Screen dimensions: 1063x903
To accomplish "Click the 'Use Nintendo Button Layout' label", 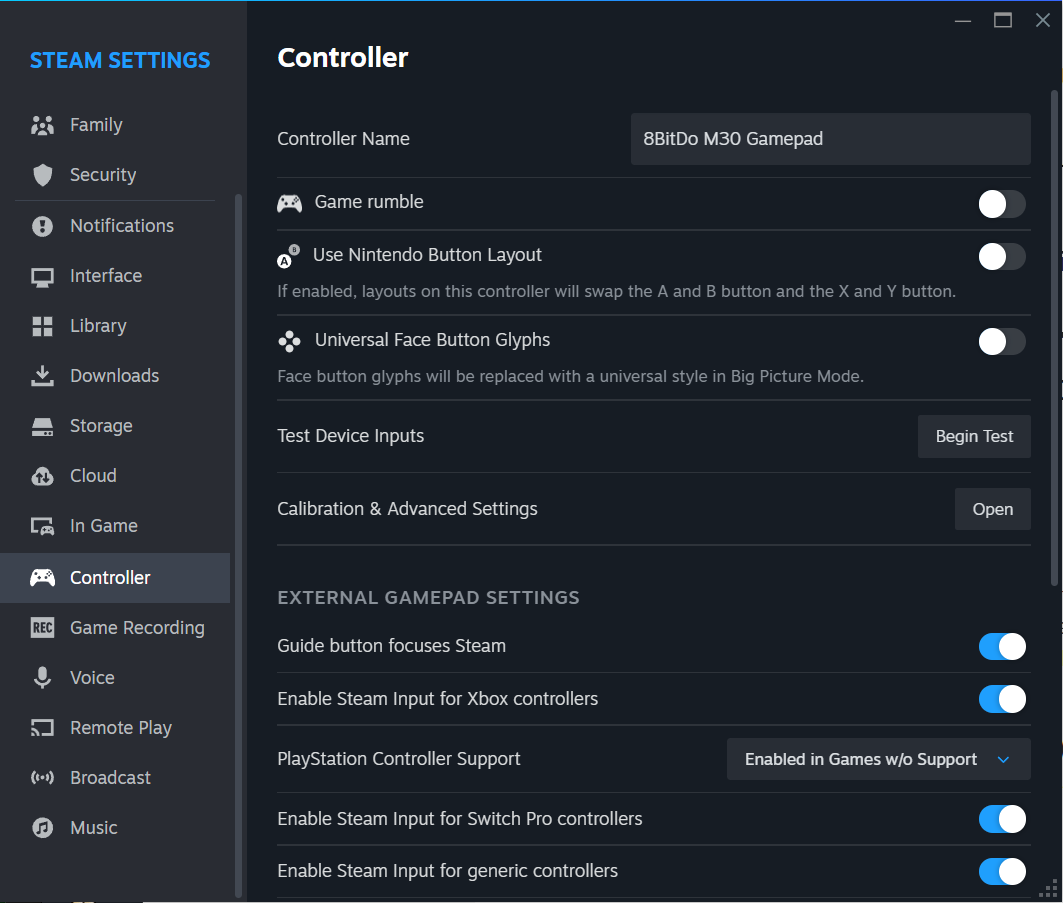I will (x=427, y=256).
